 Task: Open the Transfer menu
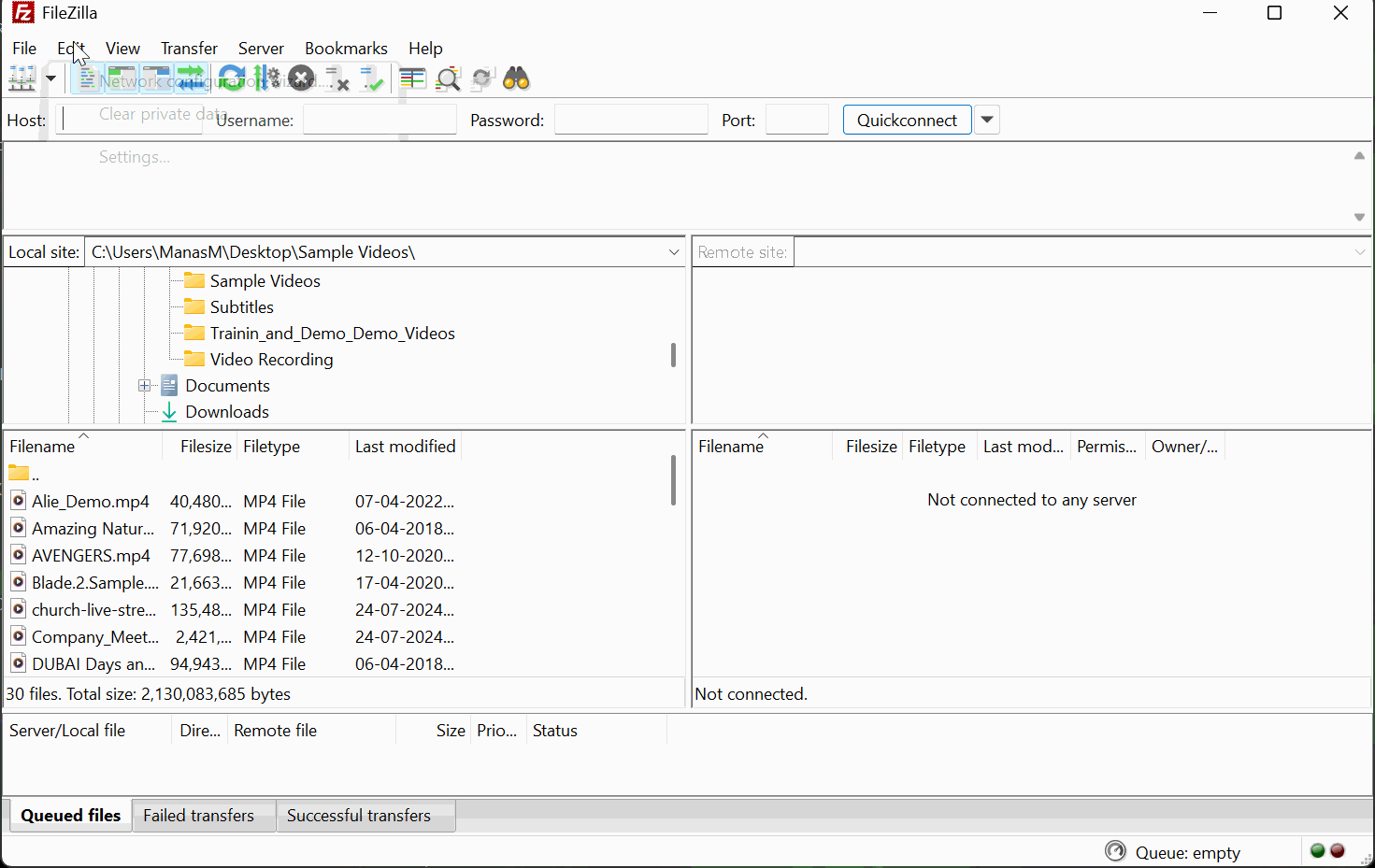189,49
